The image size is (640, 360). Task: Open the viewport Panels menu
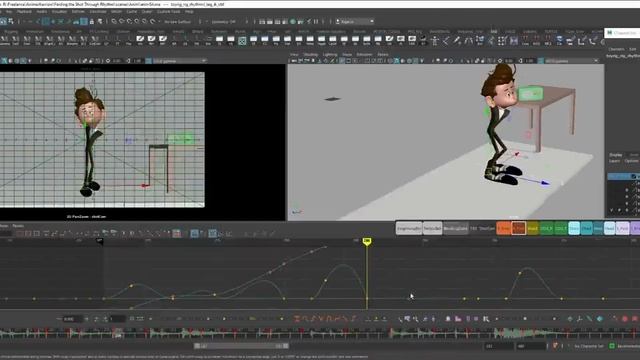click(x=382, y=54)
